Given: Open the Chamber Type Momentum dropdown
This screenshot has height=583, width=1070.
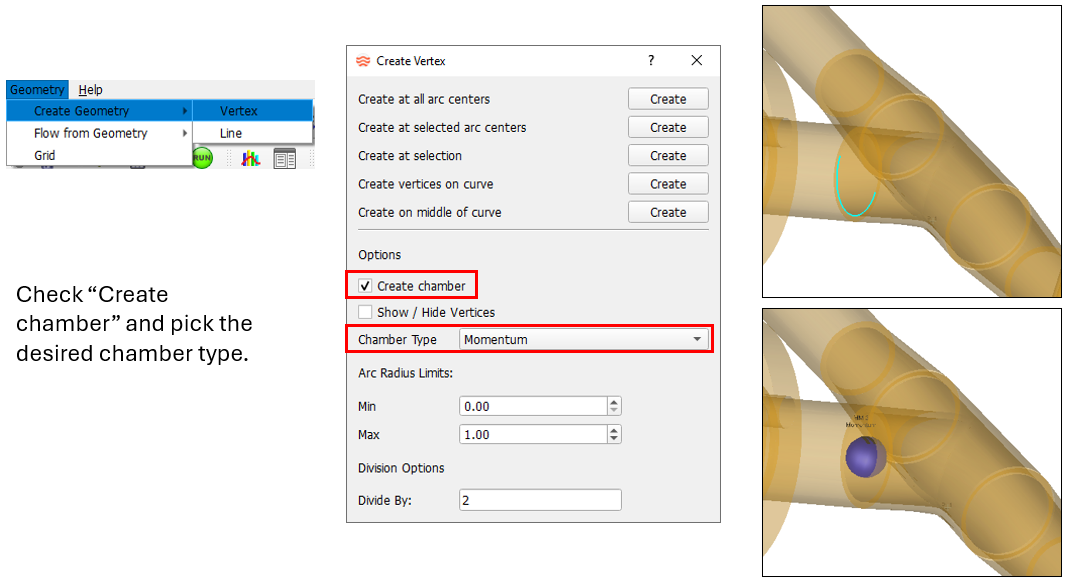Looking at the screenshot, I should 584,339.
